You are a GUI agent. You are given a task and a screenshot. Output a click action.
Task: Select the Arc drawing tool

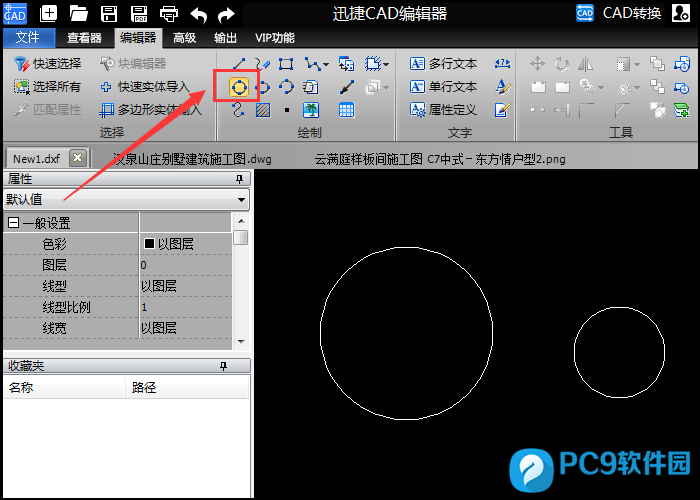(286, 87)
